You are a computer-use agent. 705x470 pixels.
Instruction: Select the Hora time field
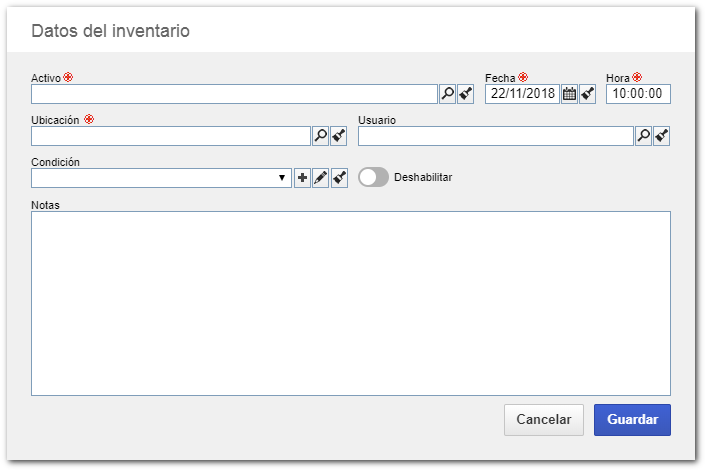coord(638,94)
